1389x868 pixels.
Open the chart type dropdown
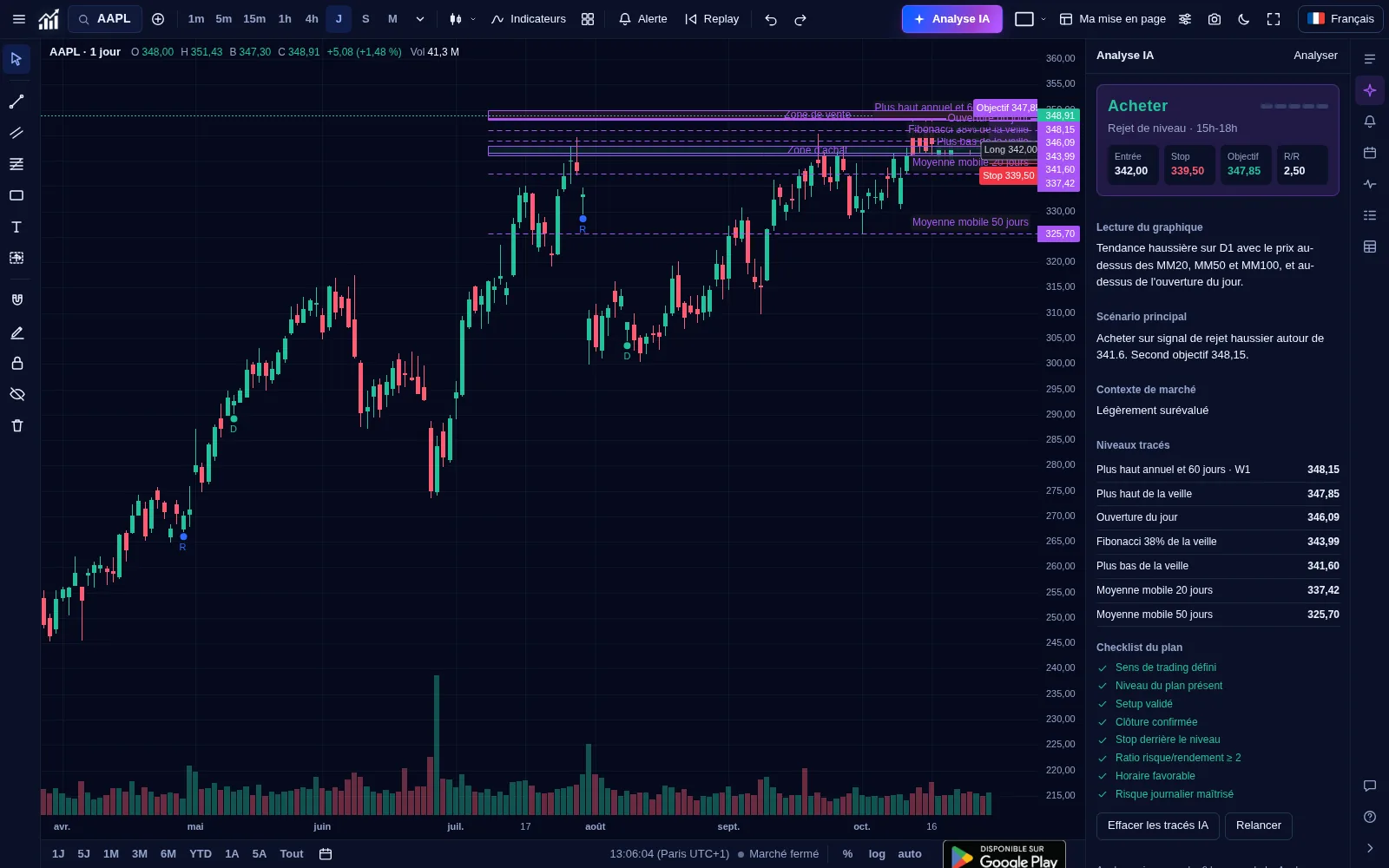click(462, 19)
